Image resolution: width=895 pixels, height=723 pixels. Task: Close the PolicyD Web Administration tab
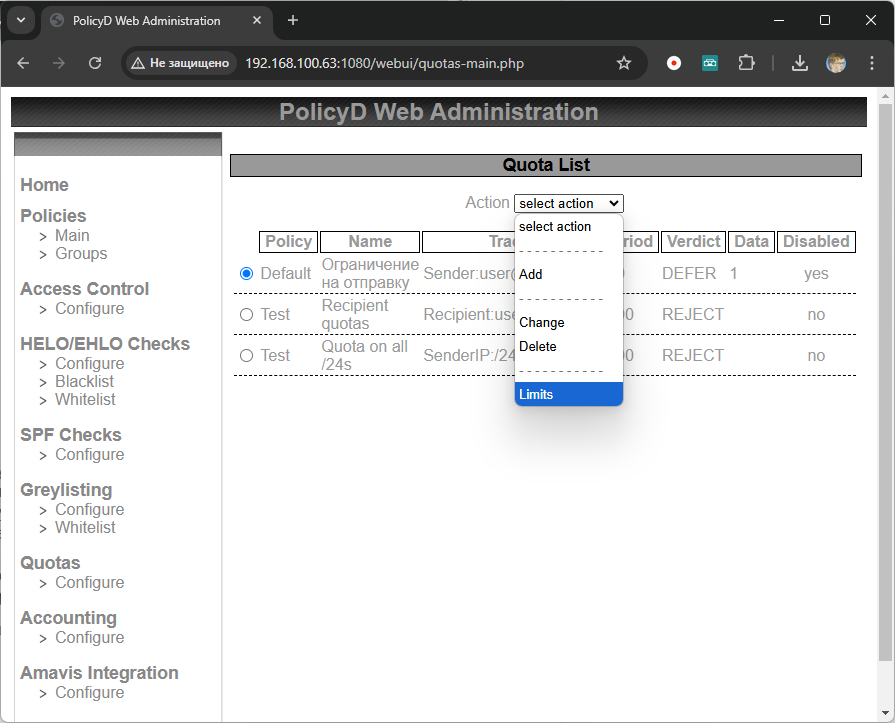[257, 21]
